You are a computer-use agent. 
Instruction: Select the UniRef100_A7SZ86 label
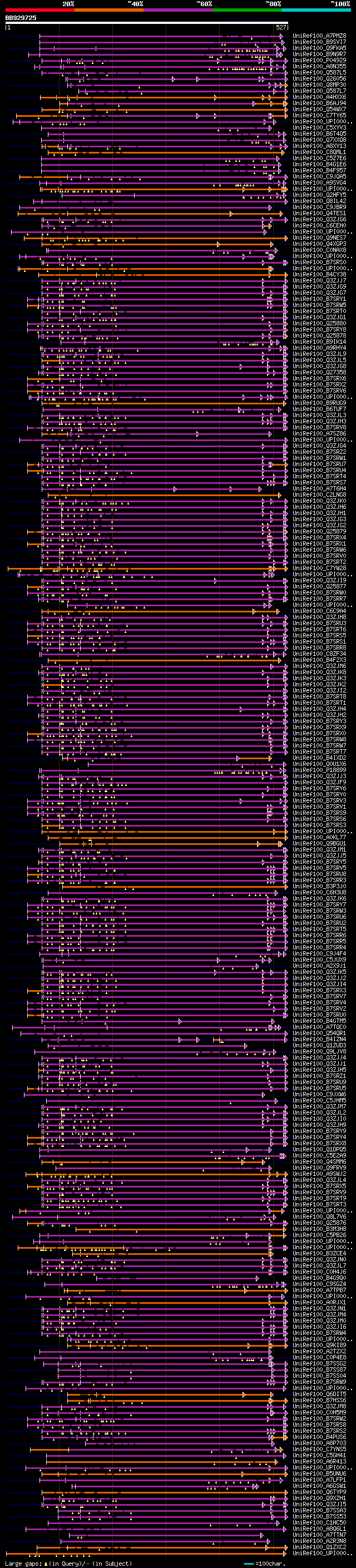tap(319, 434)
